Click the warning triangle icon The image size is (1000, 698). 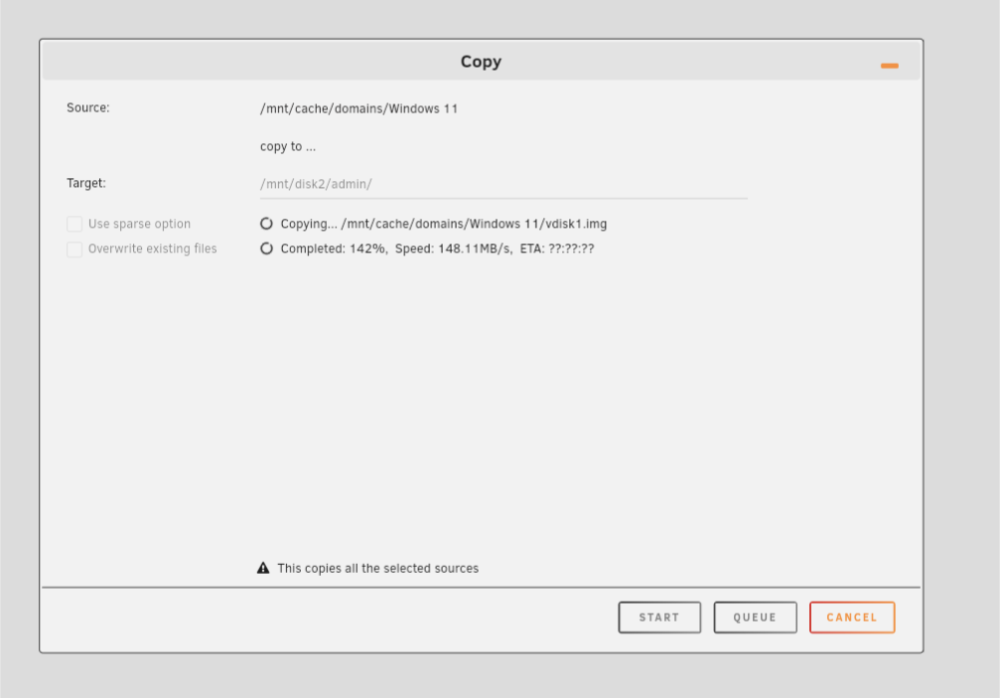[263, 568]
